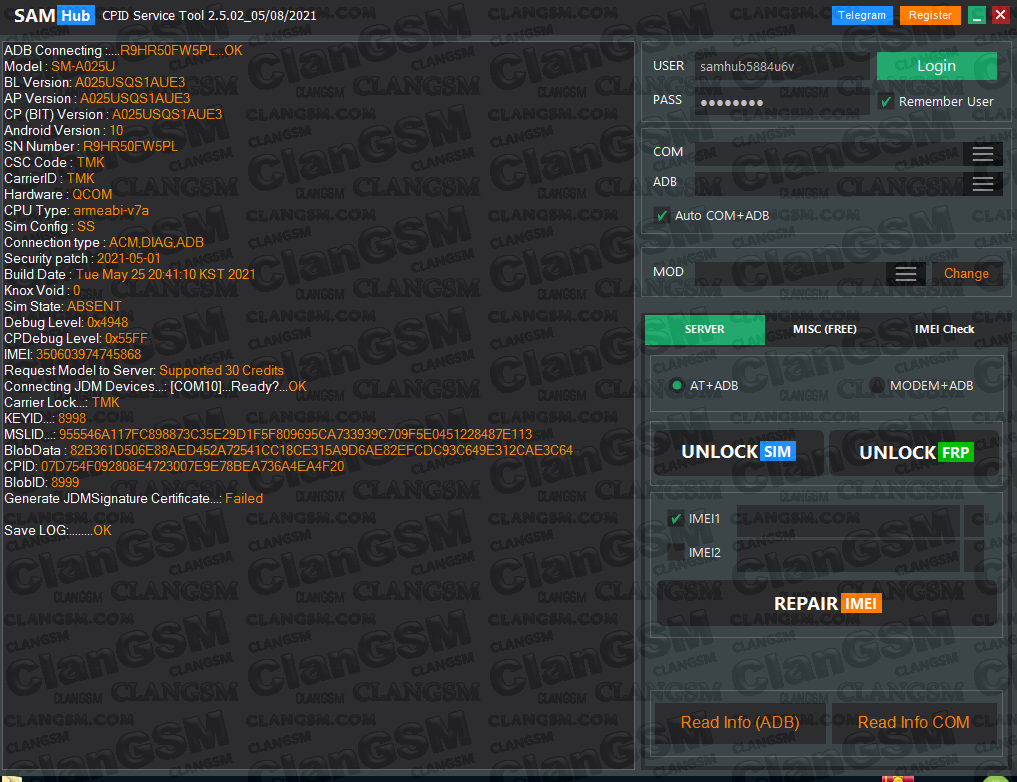Select the 'CSC Code : TMK' log line
Screen dimensions: 1017x782
pyautogui.click(x=54, y=163)
